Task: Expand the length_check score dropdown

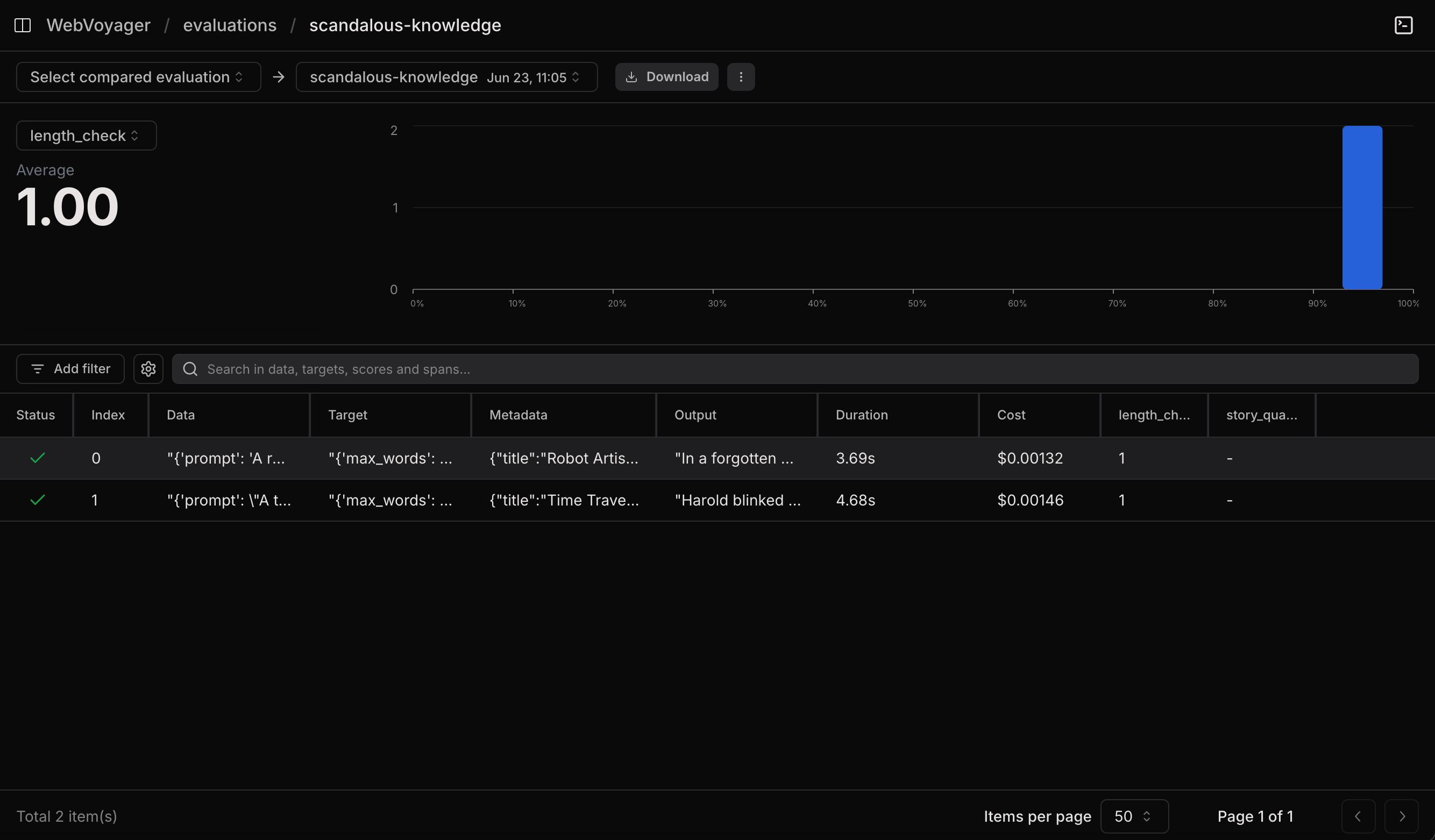Action: (87, 136)
